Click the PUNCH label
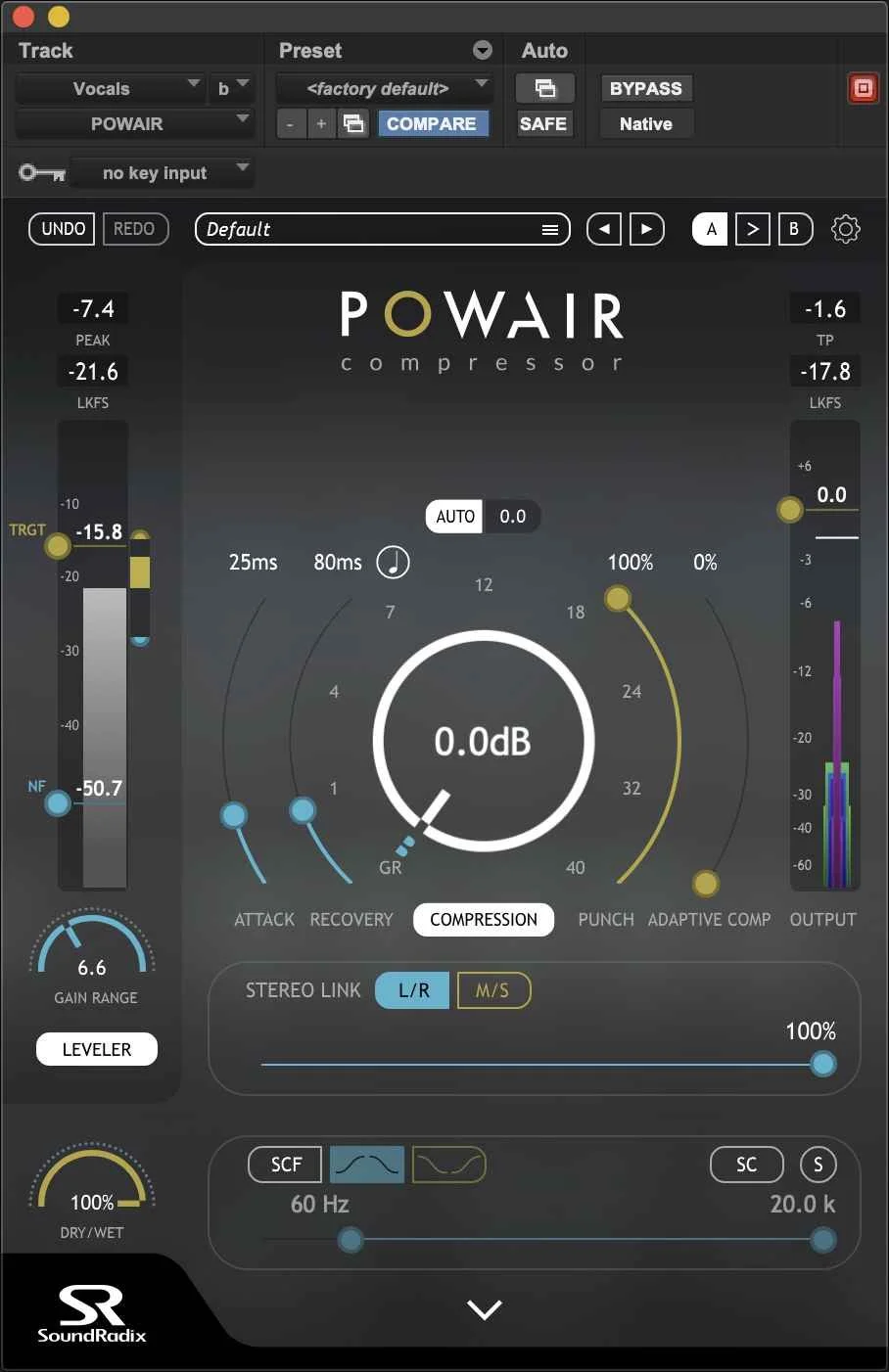 point(606,920)
